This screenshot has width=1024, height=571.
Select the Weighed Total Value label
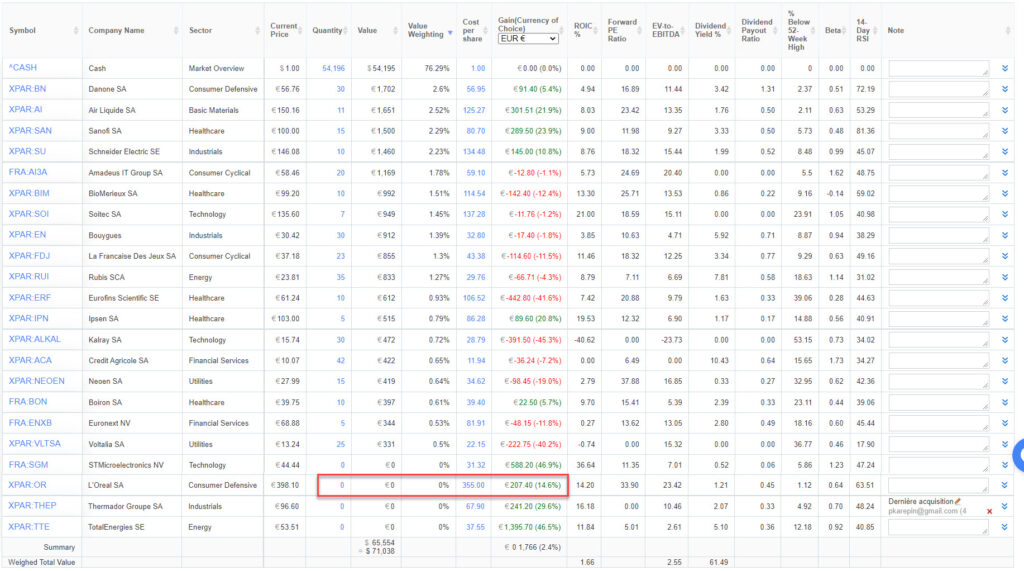41,563
